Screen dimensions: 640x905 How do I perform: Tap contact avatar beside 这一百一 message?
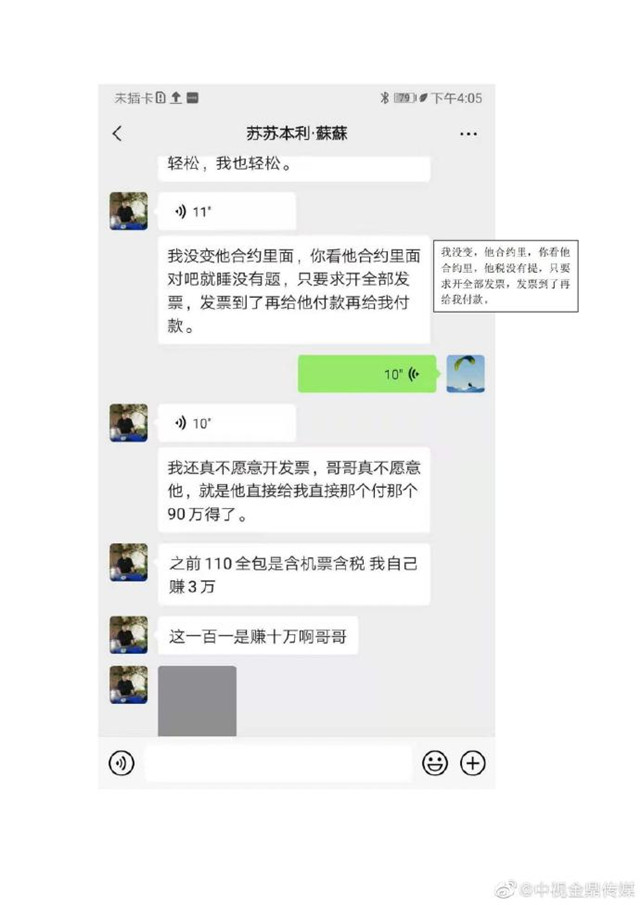point(129,635)
